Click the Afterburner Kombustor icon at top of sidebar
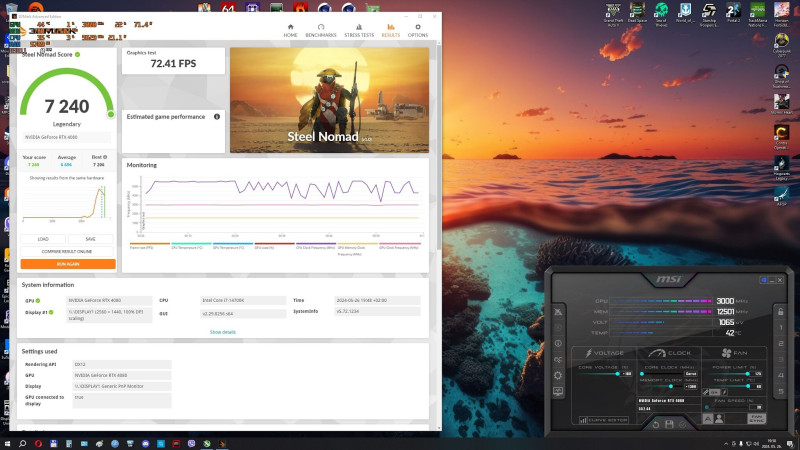The height and width of the screenshot is (450, 800). pyautogui.click(x=558, y=312)
